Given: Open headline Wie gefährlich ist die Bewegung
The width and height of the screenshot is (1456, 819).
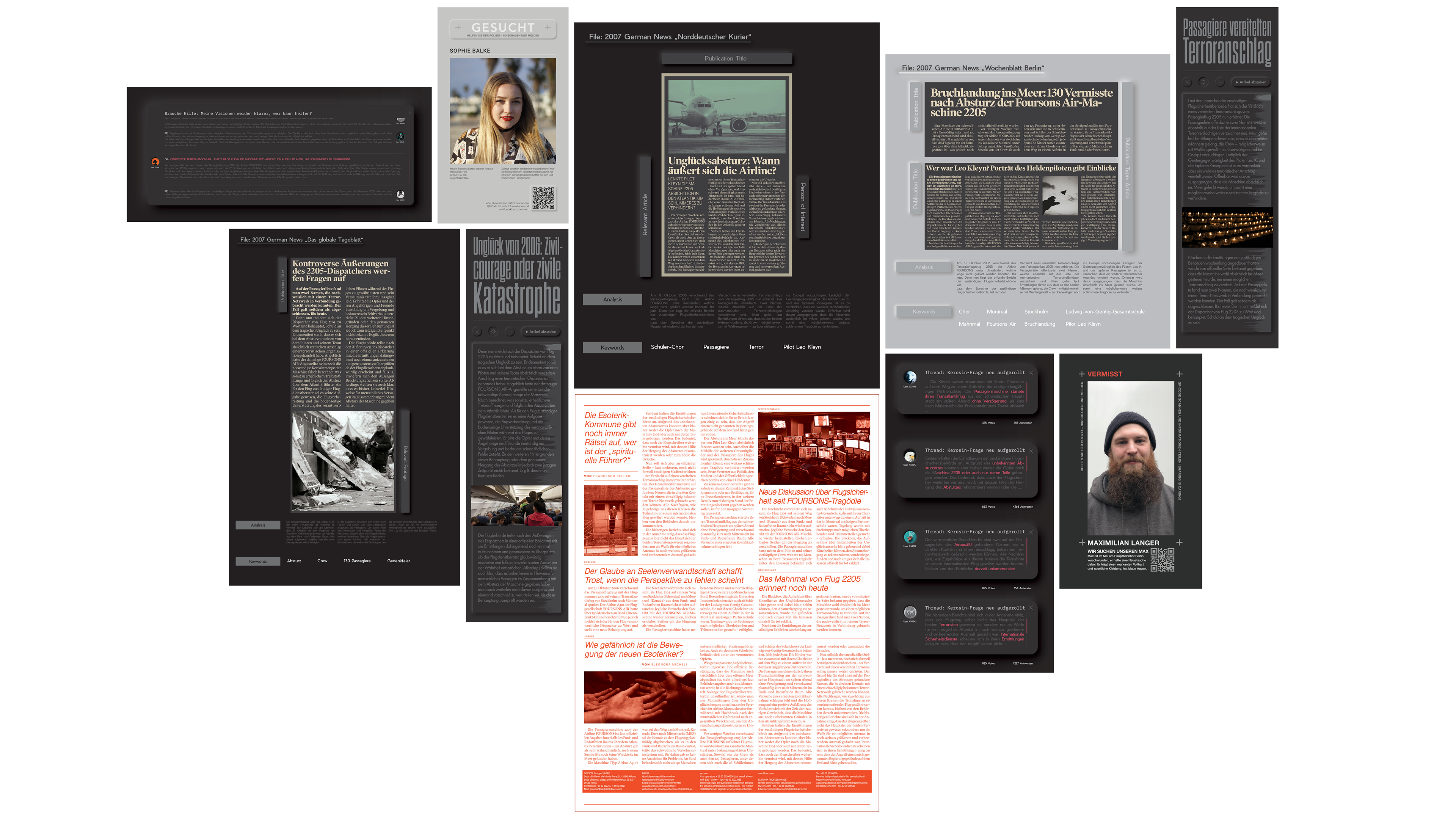Looking at the screenshot, I should click(x=634, y=650).
